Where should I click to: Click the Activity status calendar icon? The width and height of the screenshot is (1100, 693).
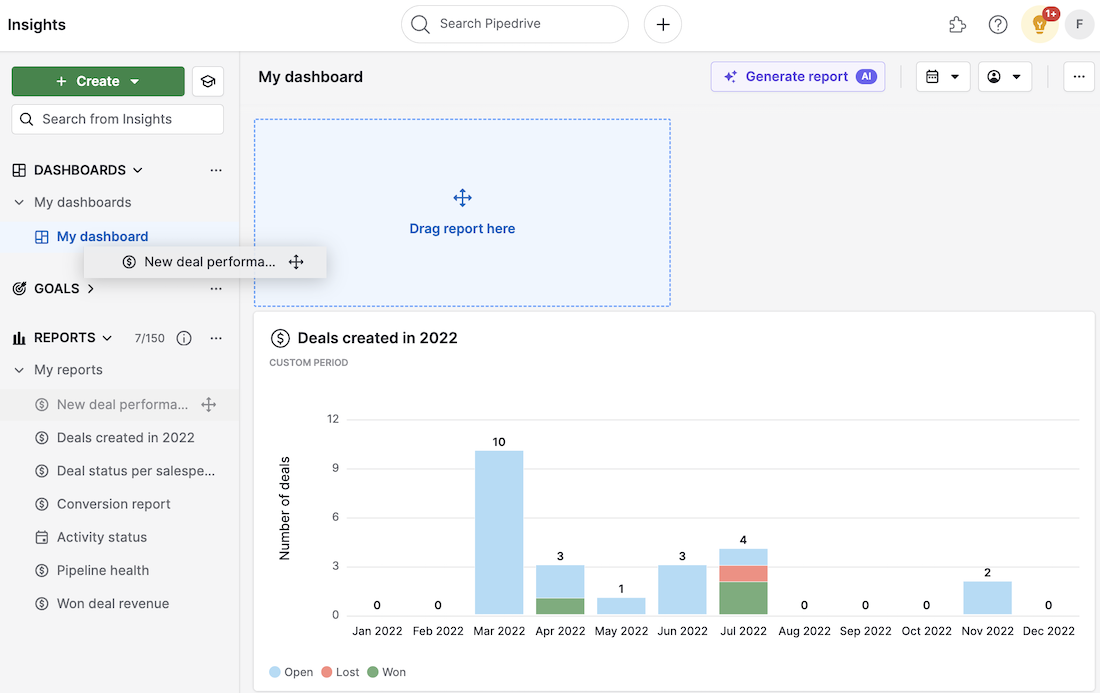(42, 537)
